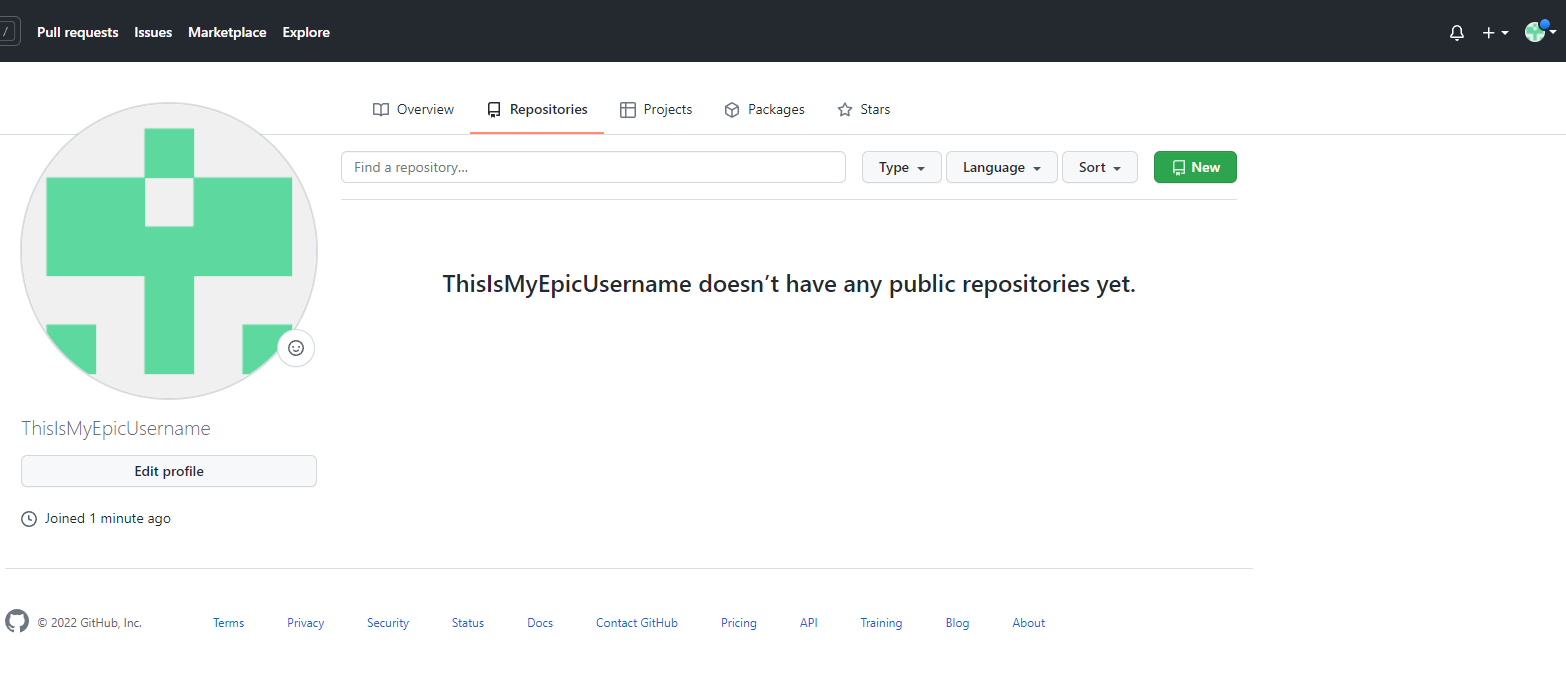Click the Packages box icon

pos(731,109)
